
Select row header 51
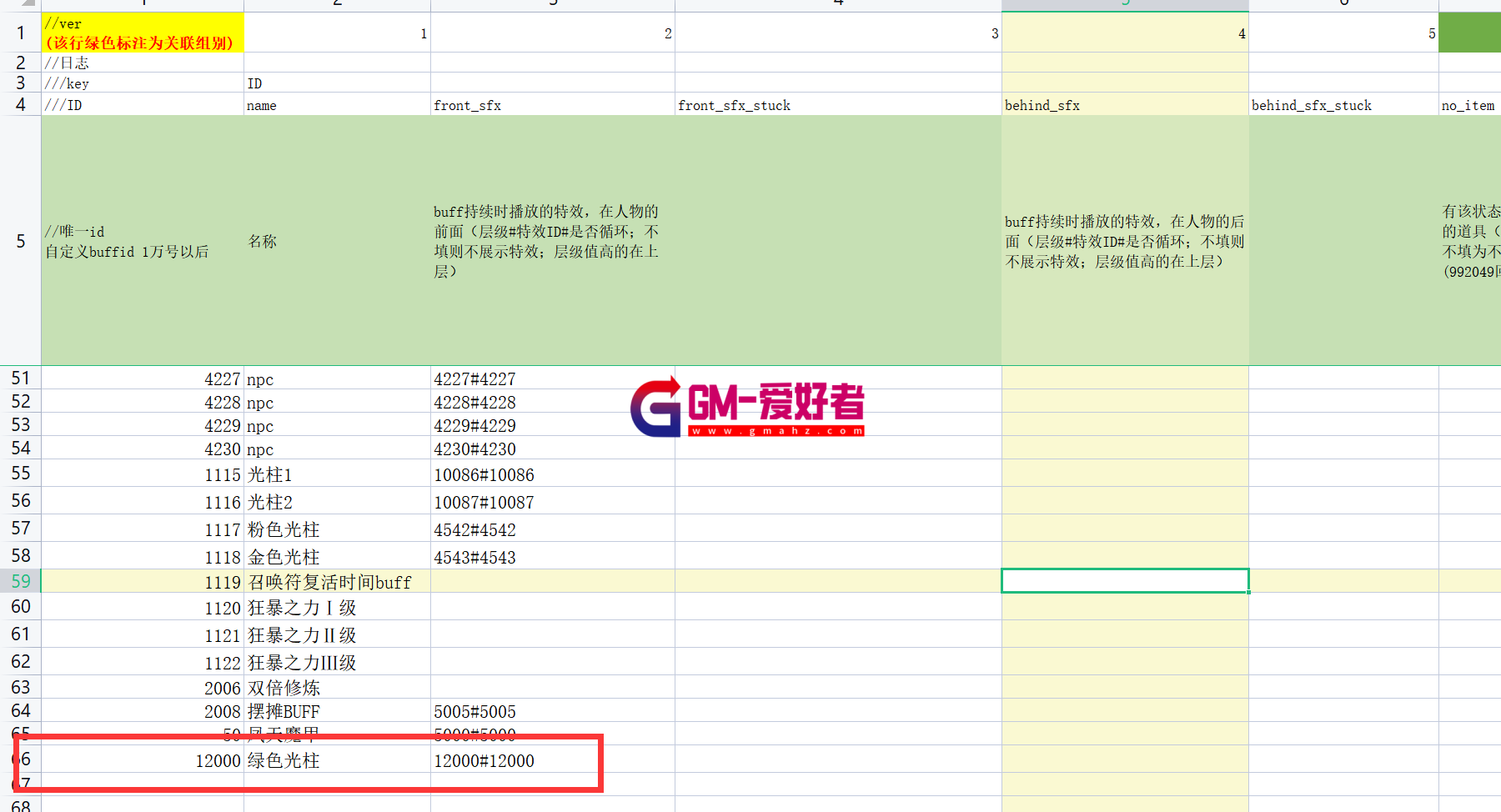click(21, 378)
